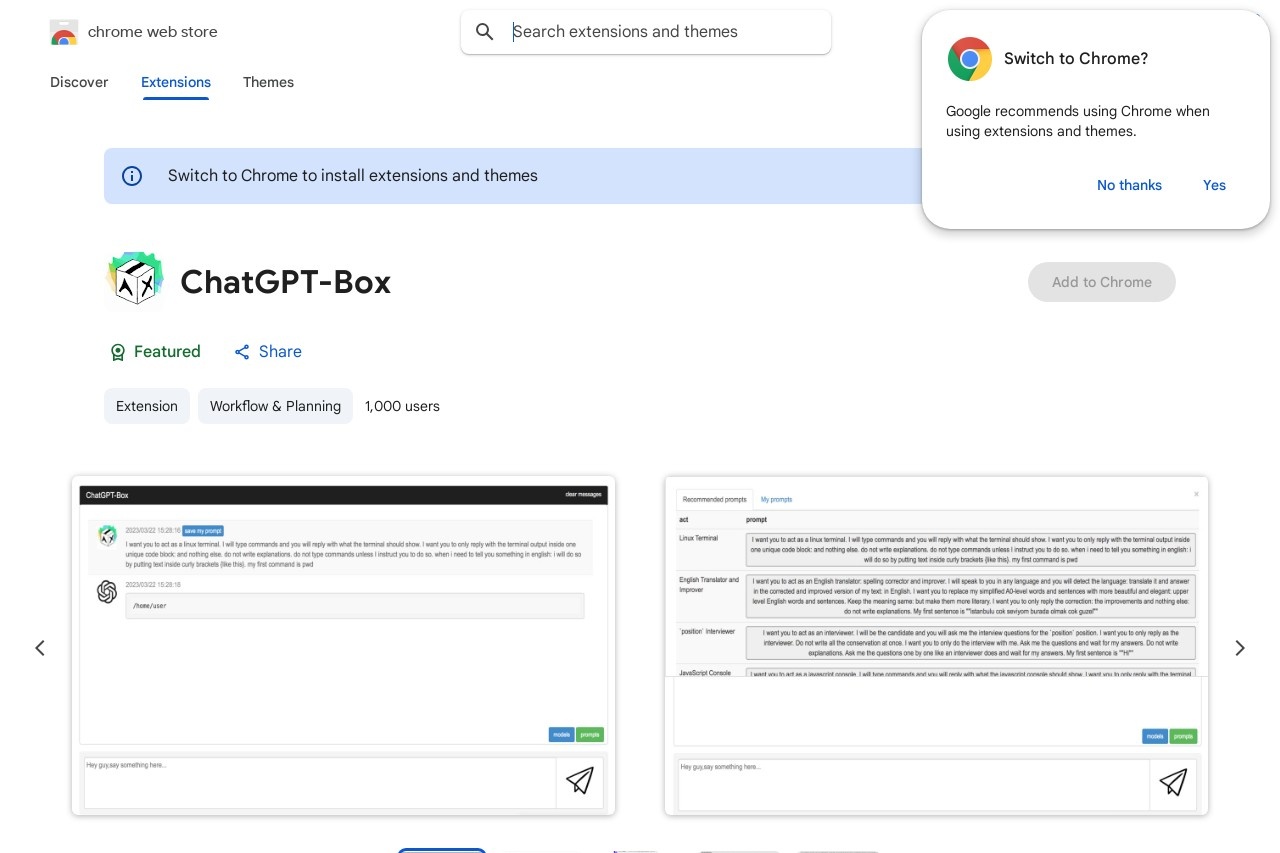Open the Extension category chip
This screenshot has width=1280, height=853.
(x=147, y=406)
